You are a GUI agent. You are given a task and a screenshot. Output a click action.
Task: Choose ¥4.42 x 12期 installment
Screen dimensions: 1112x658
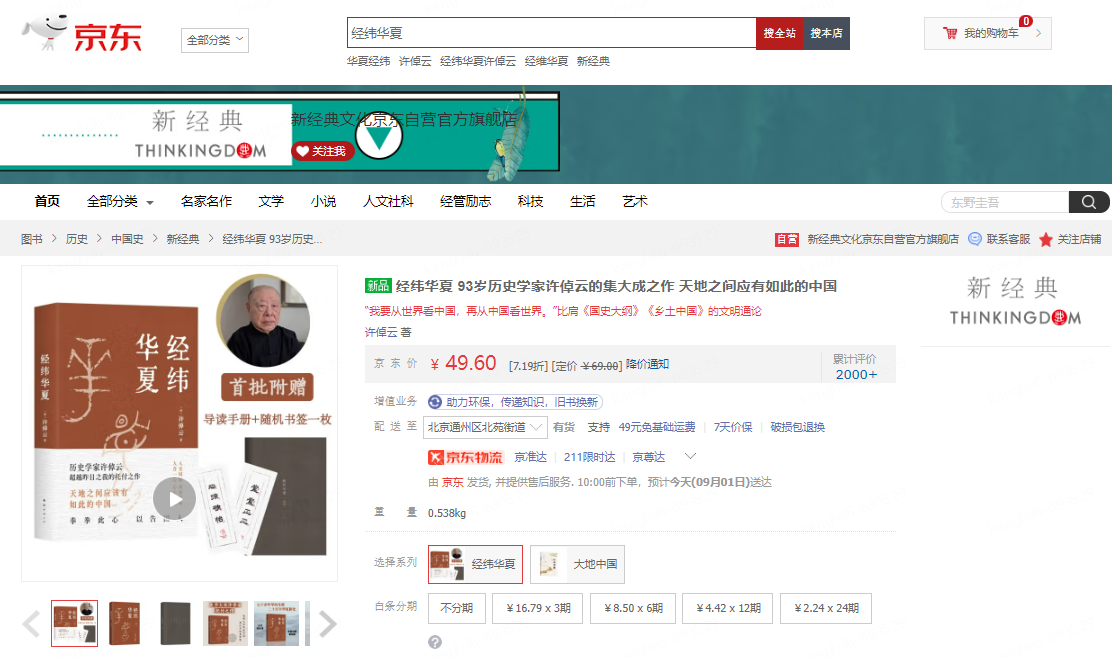(x=728, y=608)
